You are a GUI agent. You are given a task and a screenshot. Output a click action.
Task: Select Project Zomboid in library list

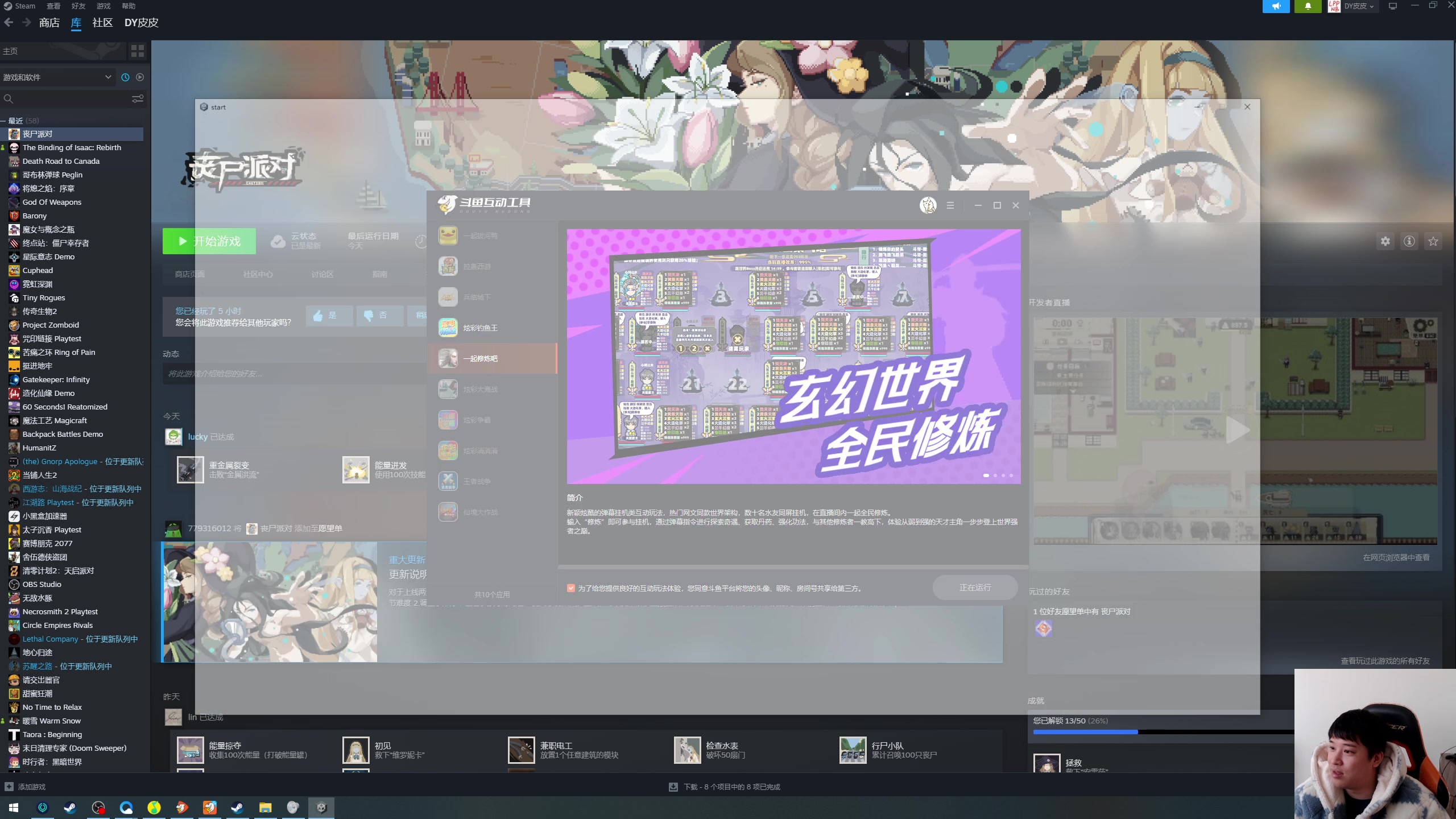click(x=72, y=325)
